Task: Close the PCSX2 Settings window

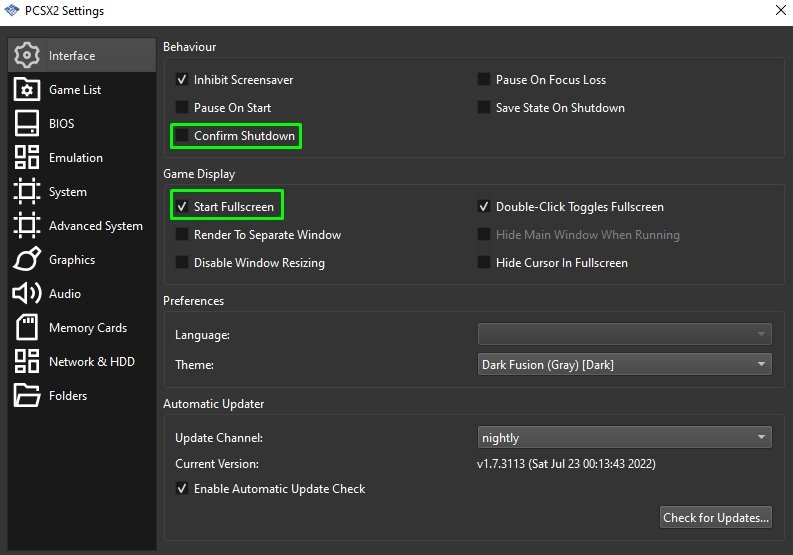Action: coord(780,10)
